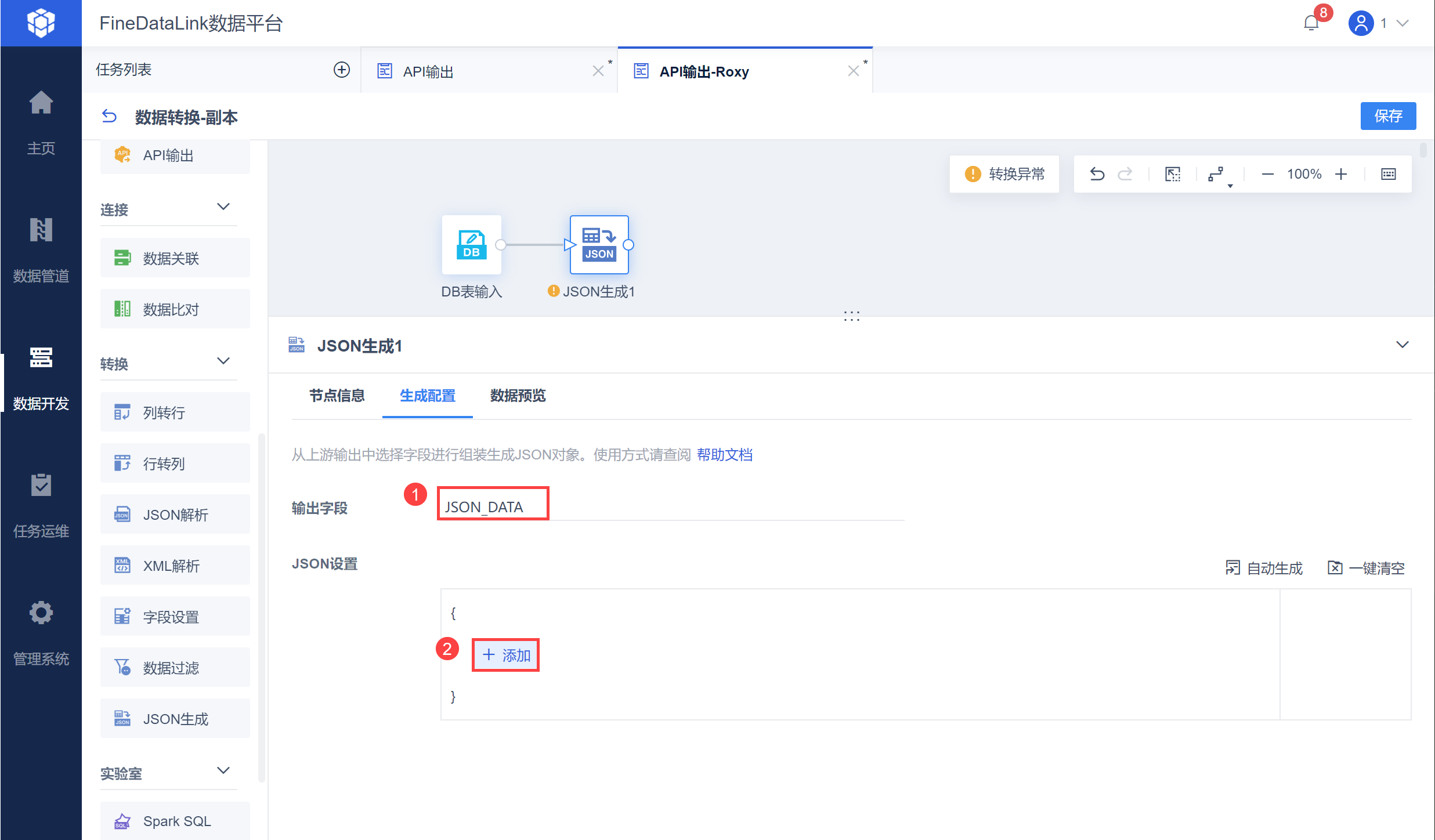1435x840 pixels.
Task: Click the 转换异常 warning button
Action: [1004, 174]
